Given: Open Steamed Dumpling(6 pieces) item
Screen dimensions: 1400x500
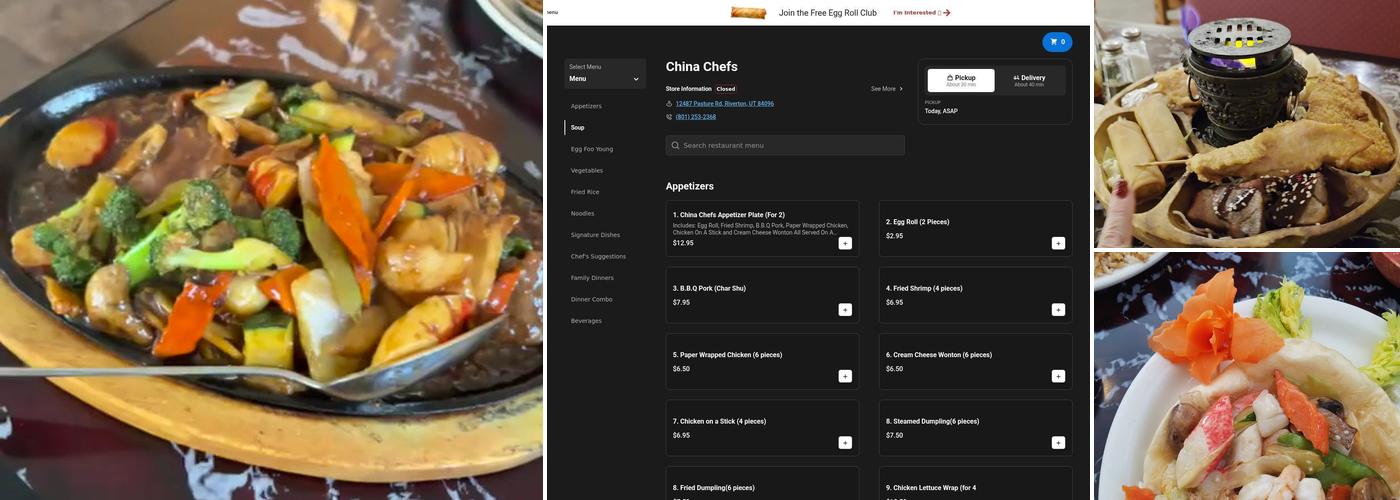Looking at the screenshot, I should (x=976, y=428).
